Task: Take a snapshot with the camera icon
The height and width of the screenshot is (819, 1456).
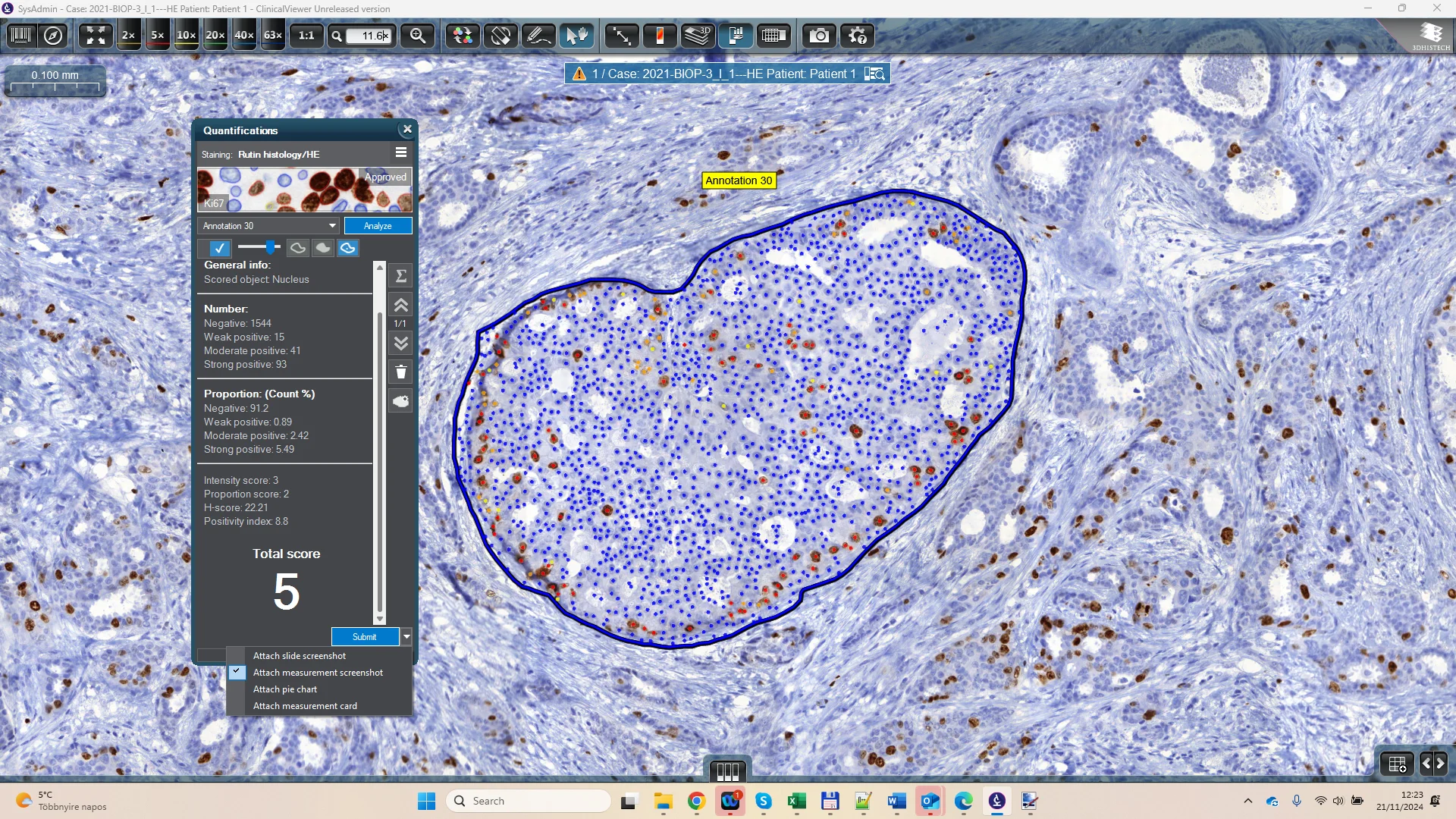Action: pos(819,36)
